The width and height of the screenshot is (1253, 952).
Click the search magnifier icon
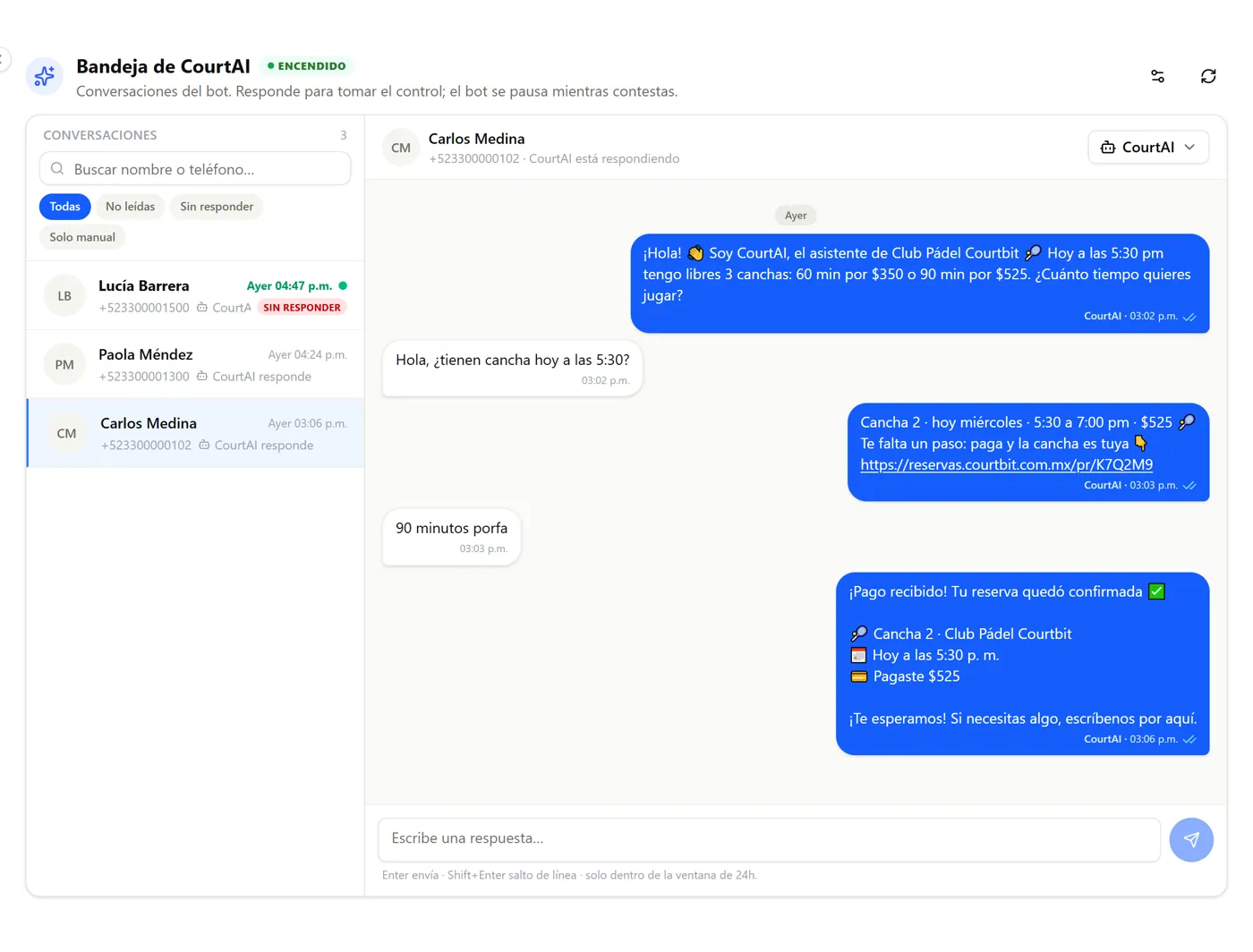point(57,169)
